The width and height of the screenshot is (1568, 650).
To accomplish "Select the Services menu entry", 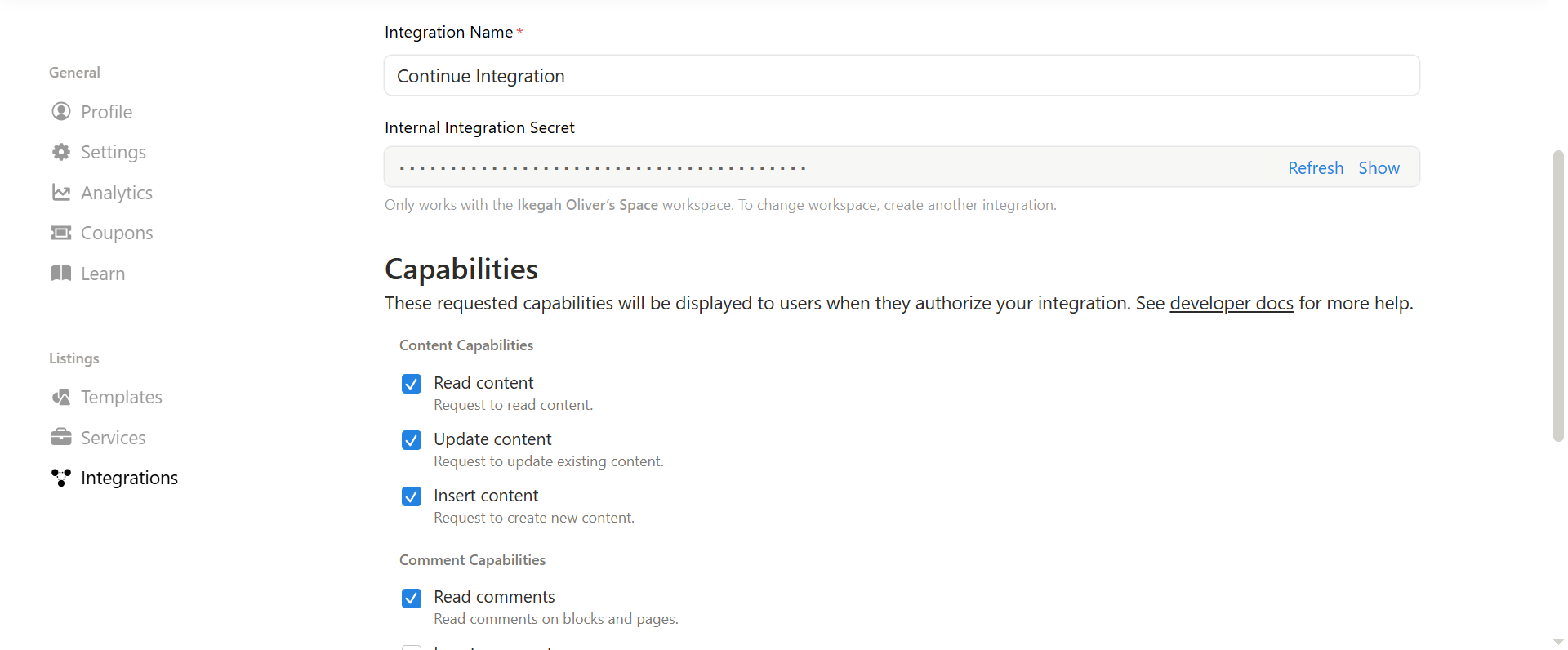I will (114, 438).
